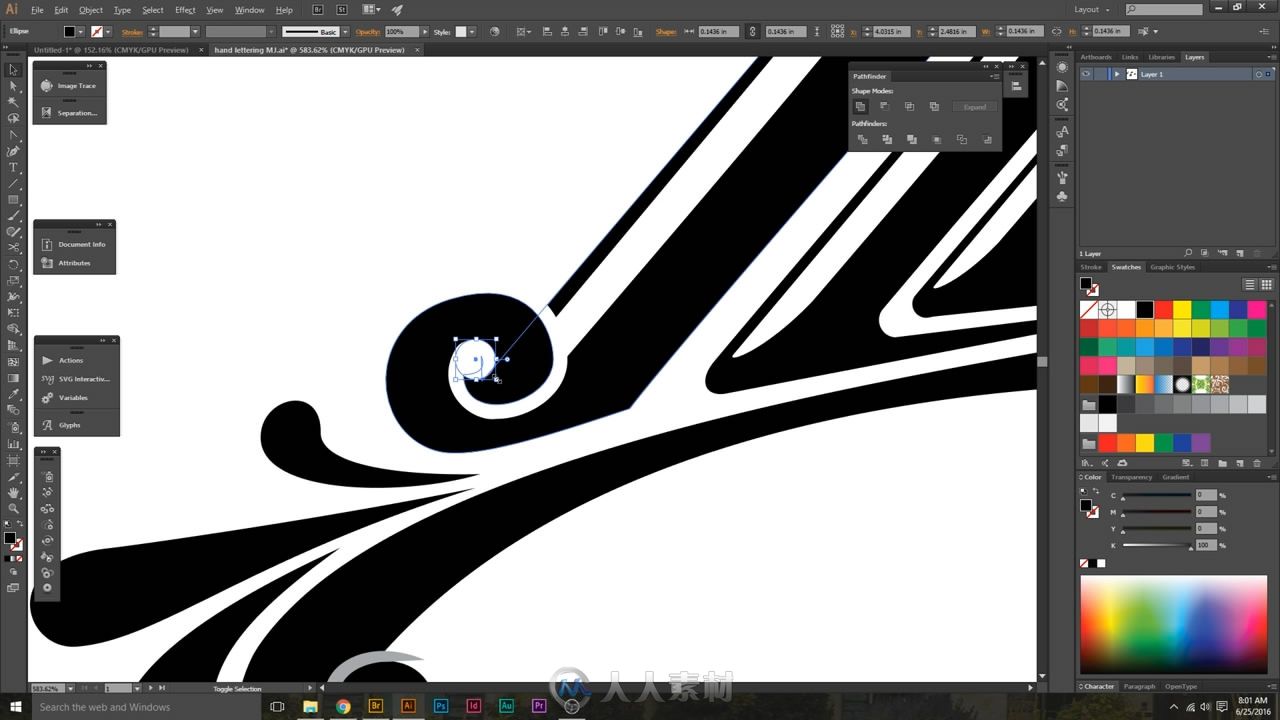Open the Effect menu

pyautogui.click(x=185, y=10)
